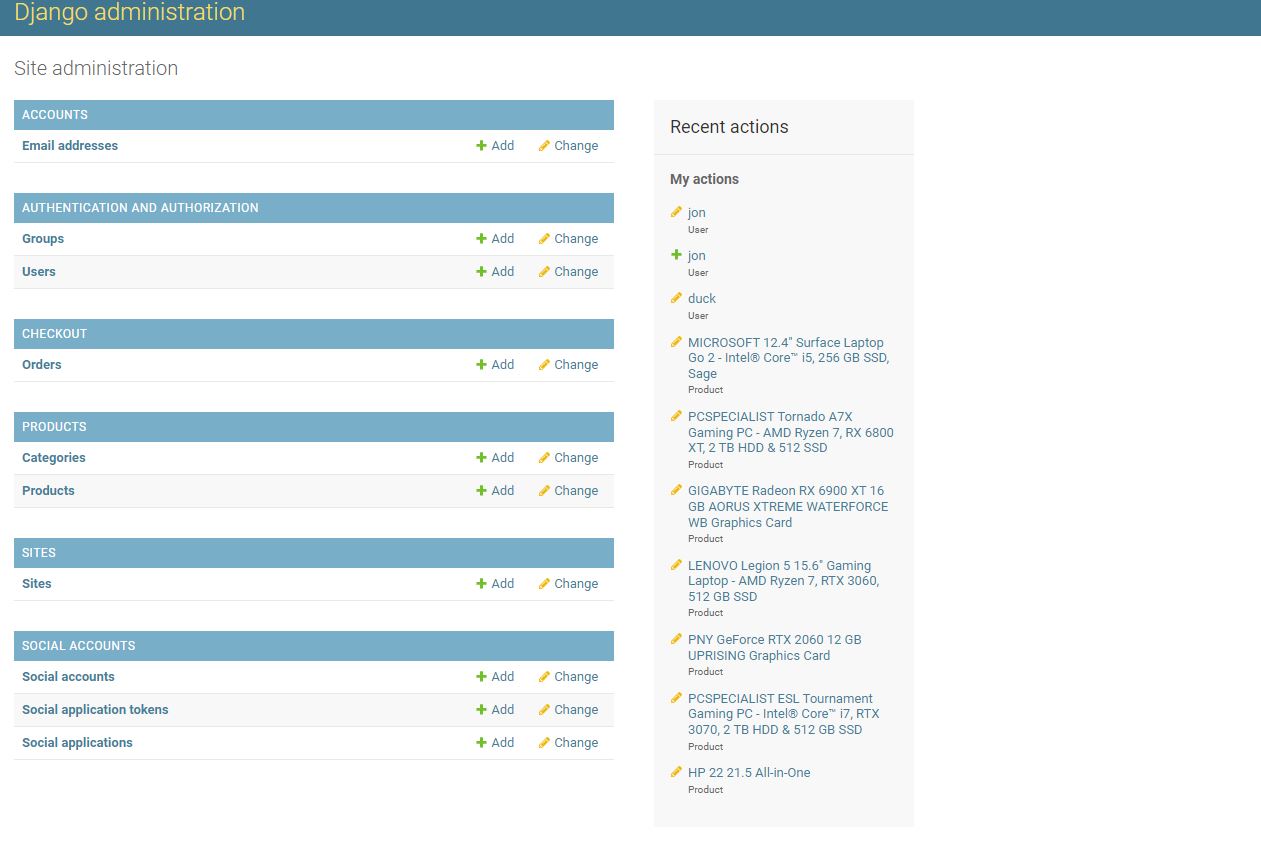The width and height of the screenshot is (1261, 845).
Task: Click the pencil icon for Social application tokens
Action: click(x=544, y=710)
